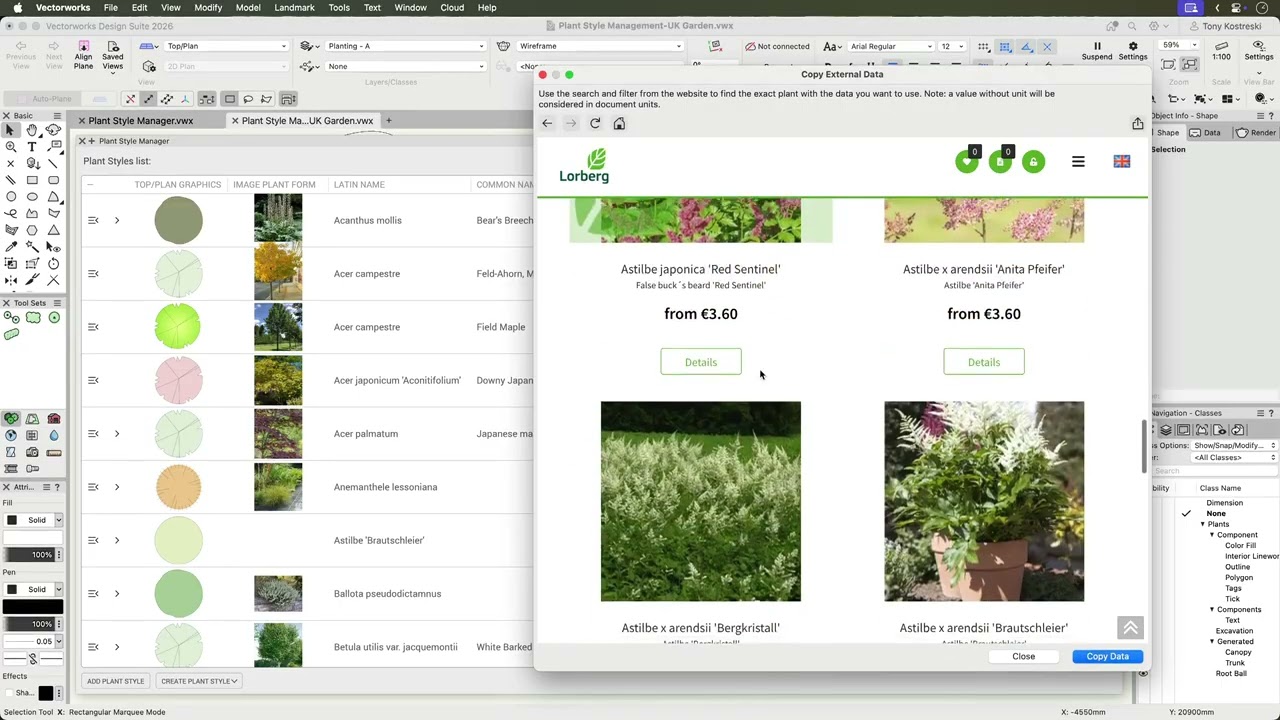Click the Align Plane toolbar button

click(x=83, y=55)
